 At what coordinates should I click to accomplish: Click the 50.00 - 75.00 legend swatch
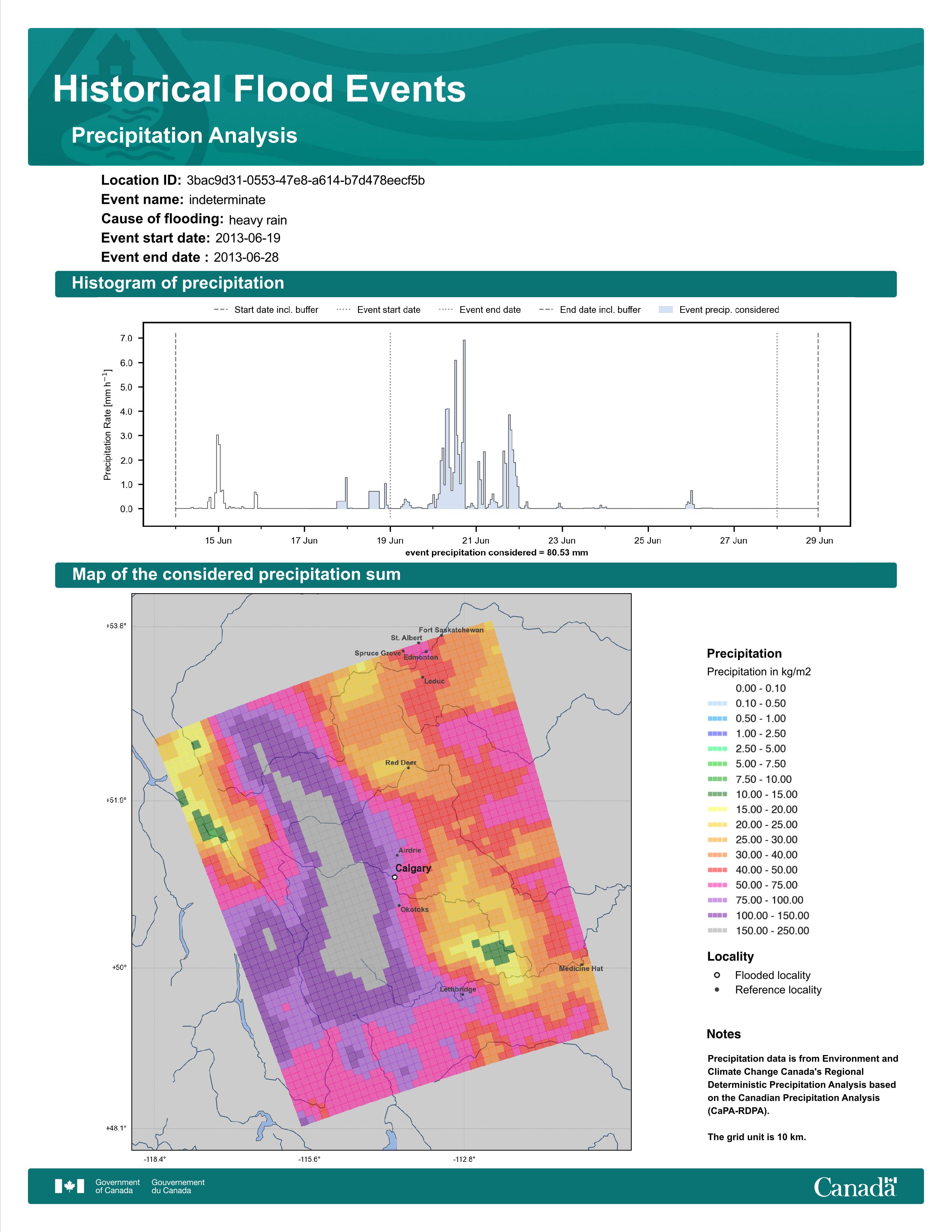click(x=718, y=885)
